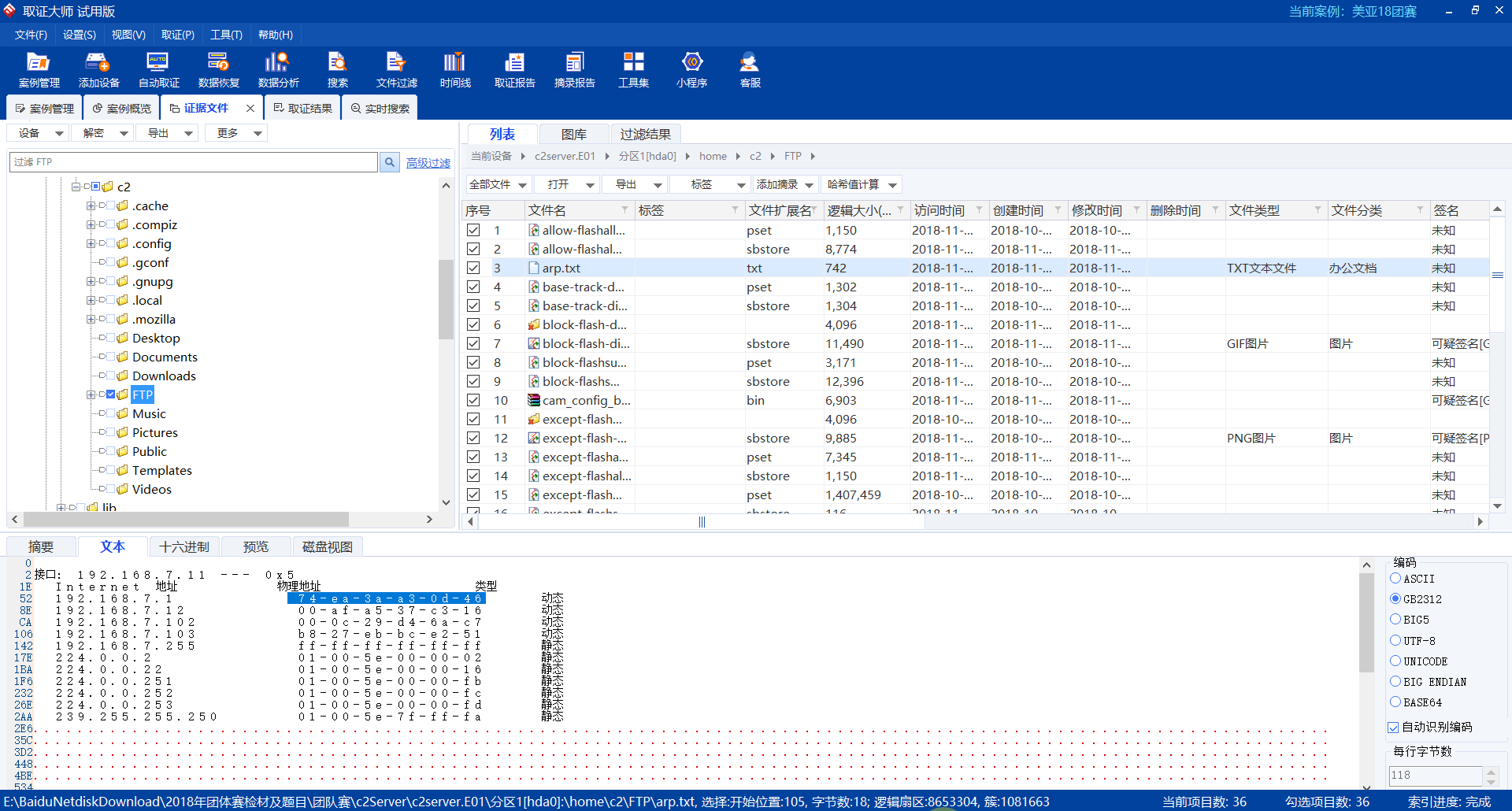Start 自动取证 from the toolbar
The image size is (1512, 811).
point(158,69)
